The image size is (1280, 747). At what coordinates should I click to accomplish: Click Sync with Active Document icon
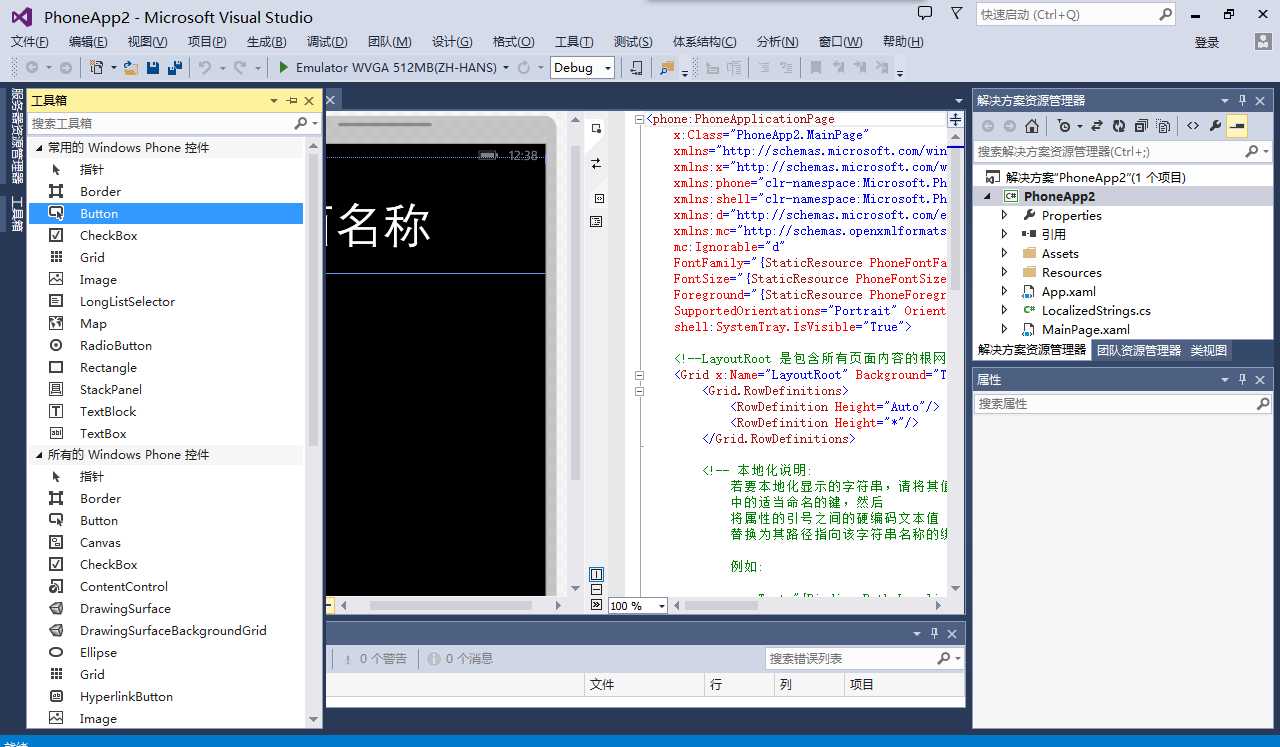point(1097,126)
